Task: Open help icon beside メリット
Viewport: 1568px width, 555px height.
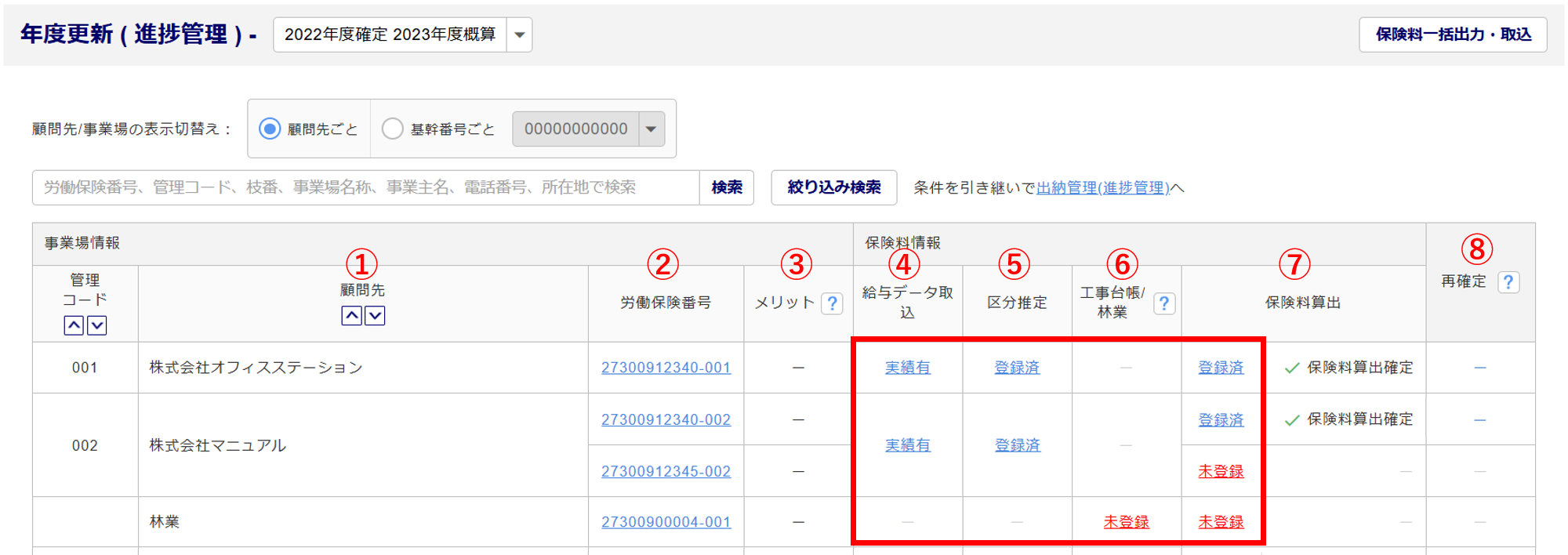Action: [x=832, y=303]
